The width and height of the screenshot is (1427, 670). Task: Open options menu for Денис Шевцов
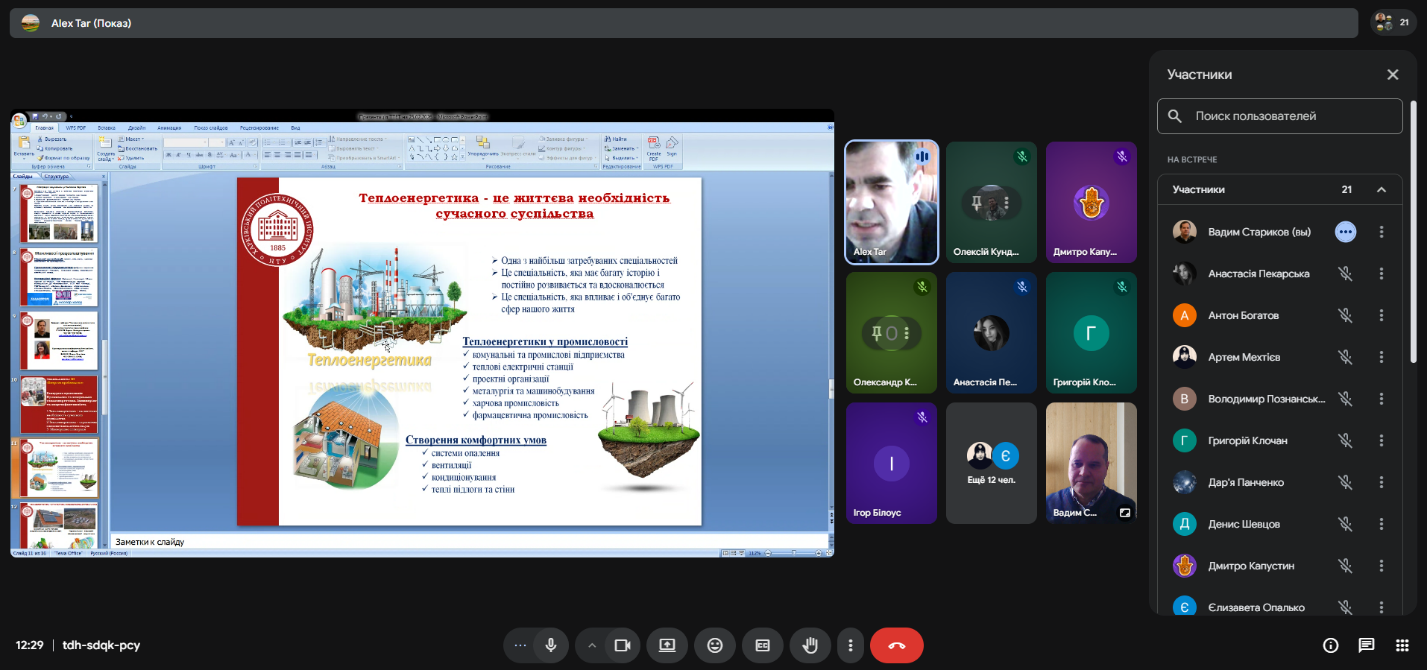click(x=1381, y=525)
